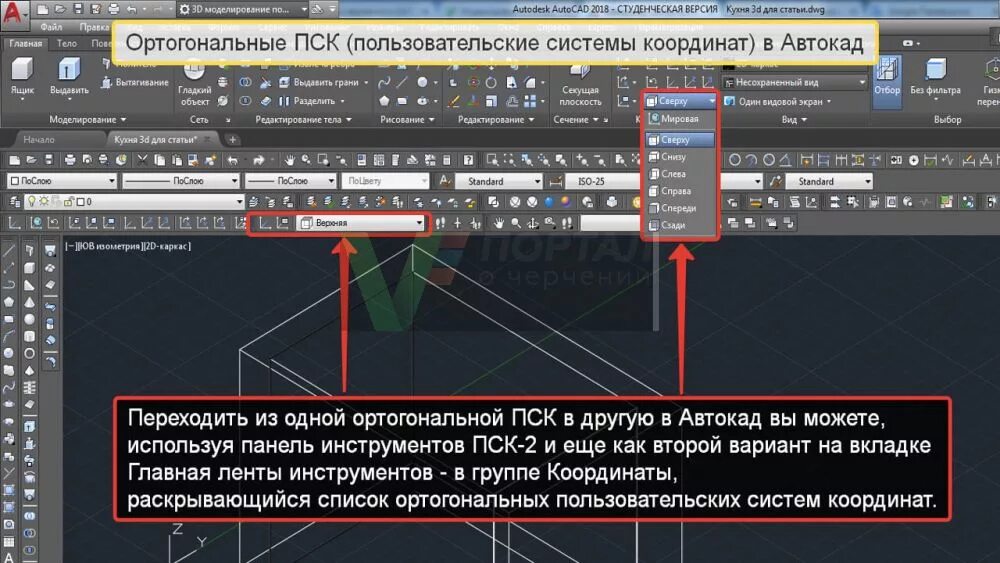
Task: Click the World UCS globe icon
Action: coord(36,223)
